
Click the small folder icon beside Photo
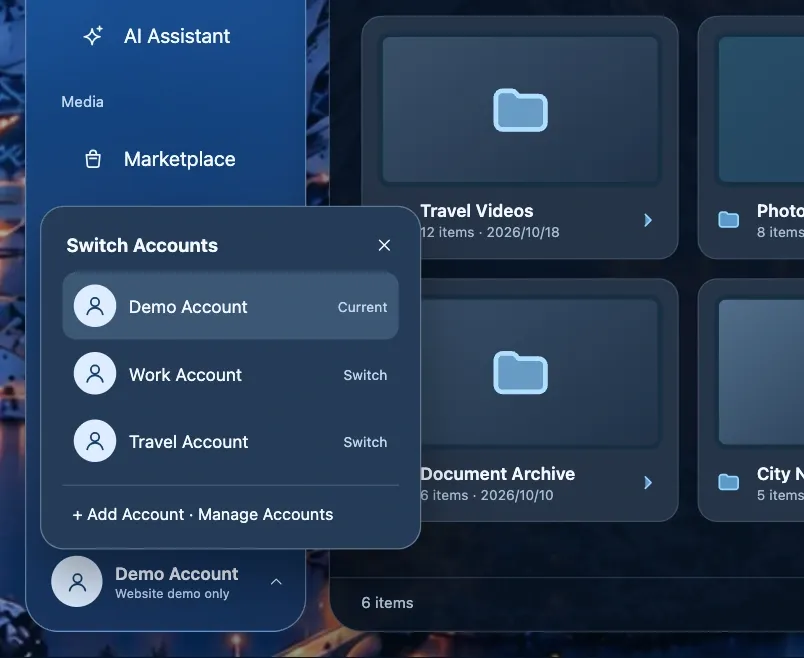click(x=729, y=220)
